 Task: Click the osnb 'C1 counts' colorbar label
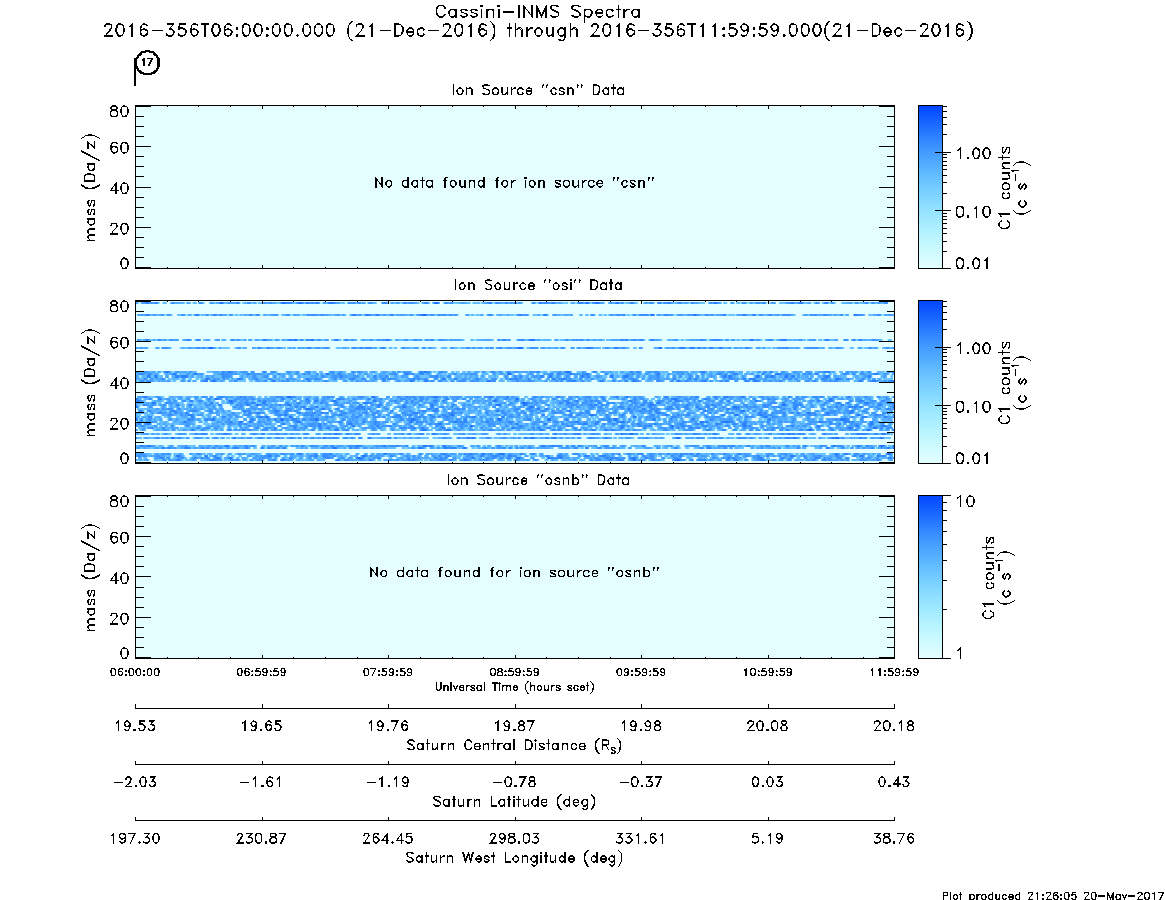[x=997, y=577]
